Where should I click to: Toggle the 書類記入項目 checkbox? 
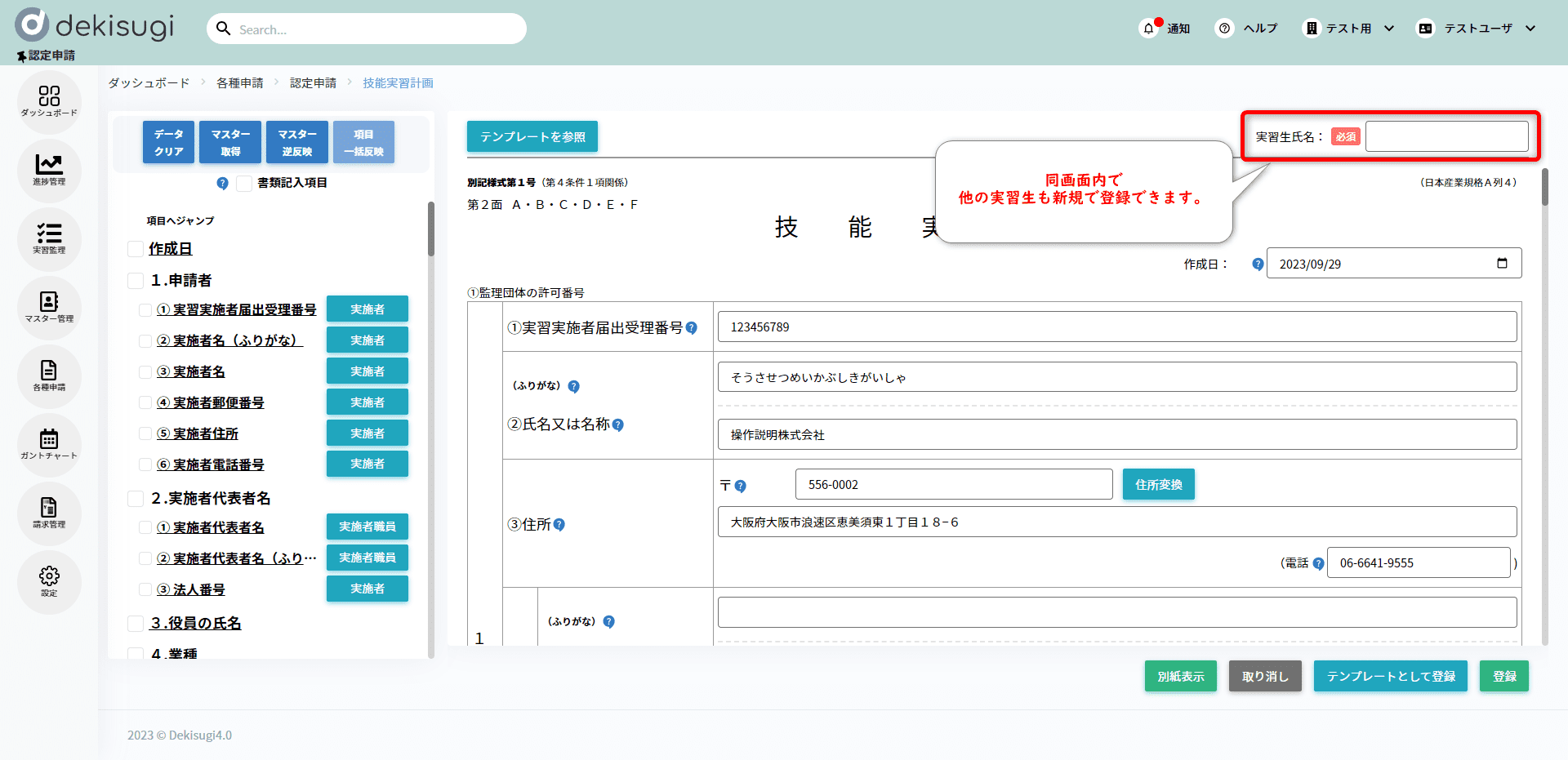(x=244, y=184)
